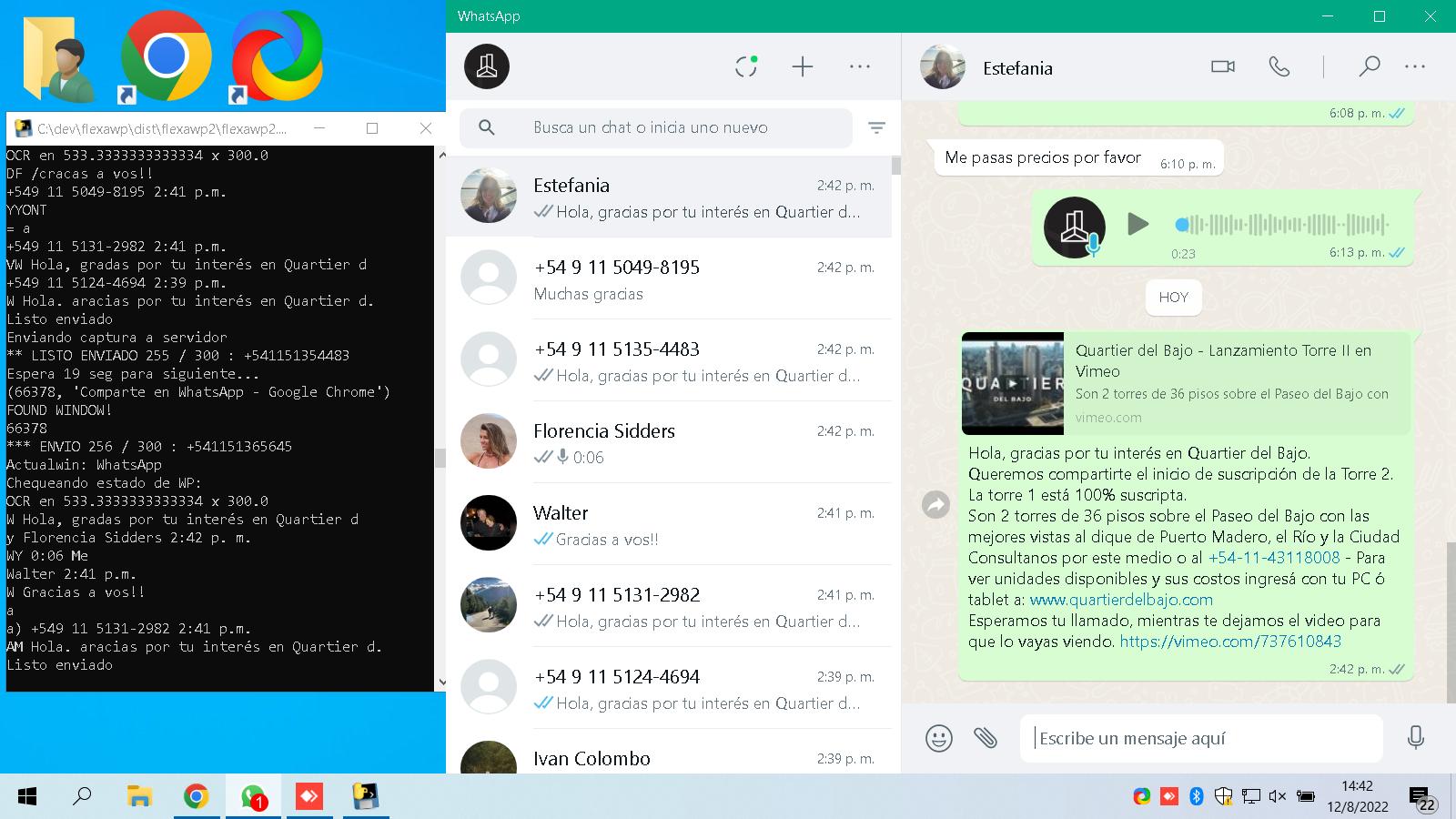Switch to the Python console taskbar icon
Image resolution: width=1456 pixels, height=819 pixels.
(x=366, y=797)
